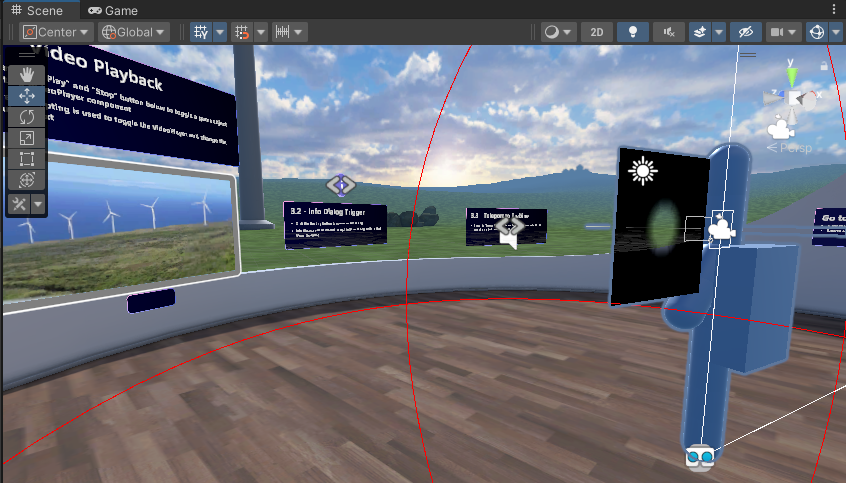The width and height of the screenshot is (846, 483).
Task: Expand custom editor tools dropdown arrow
Action: click(38, 204)
